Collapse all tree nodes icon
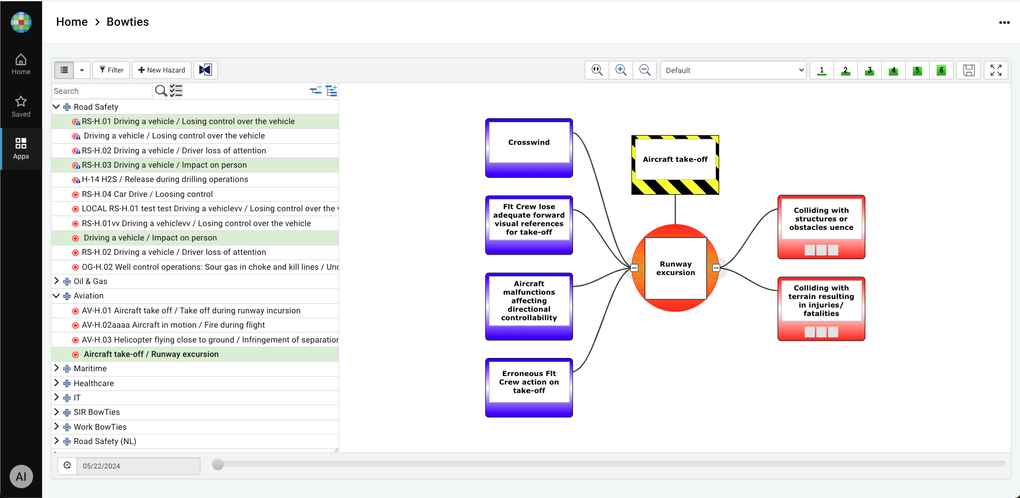Image resolution: width=1020 pixels, height=498 pixels. [316, 91]
